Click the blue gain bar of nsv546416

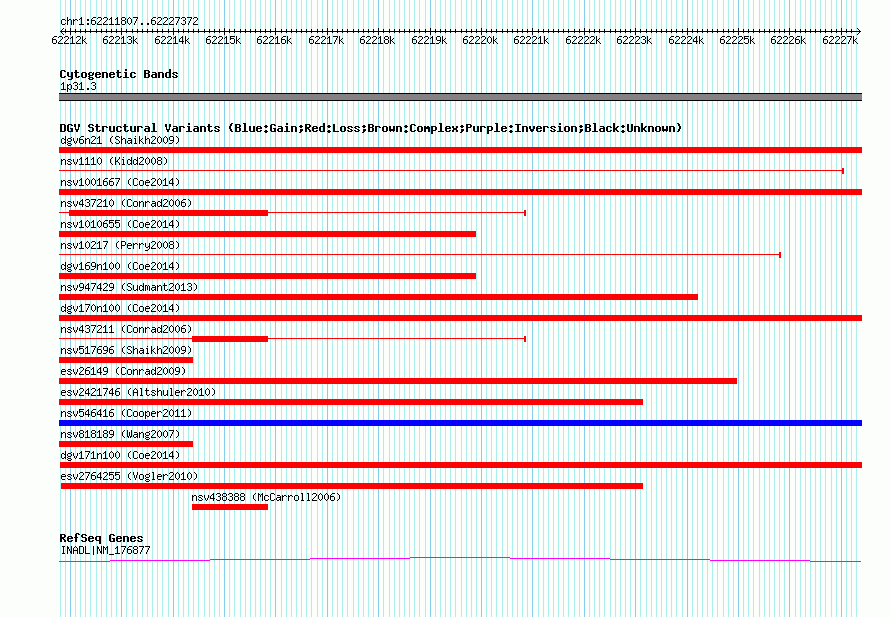click(460, 423)
